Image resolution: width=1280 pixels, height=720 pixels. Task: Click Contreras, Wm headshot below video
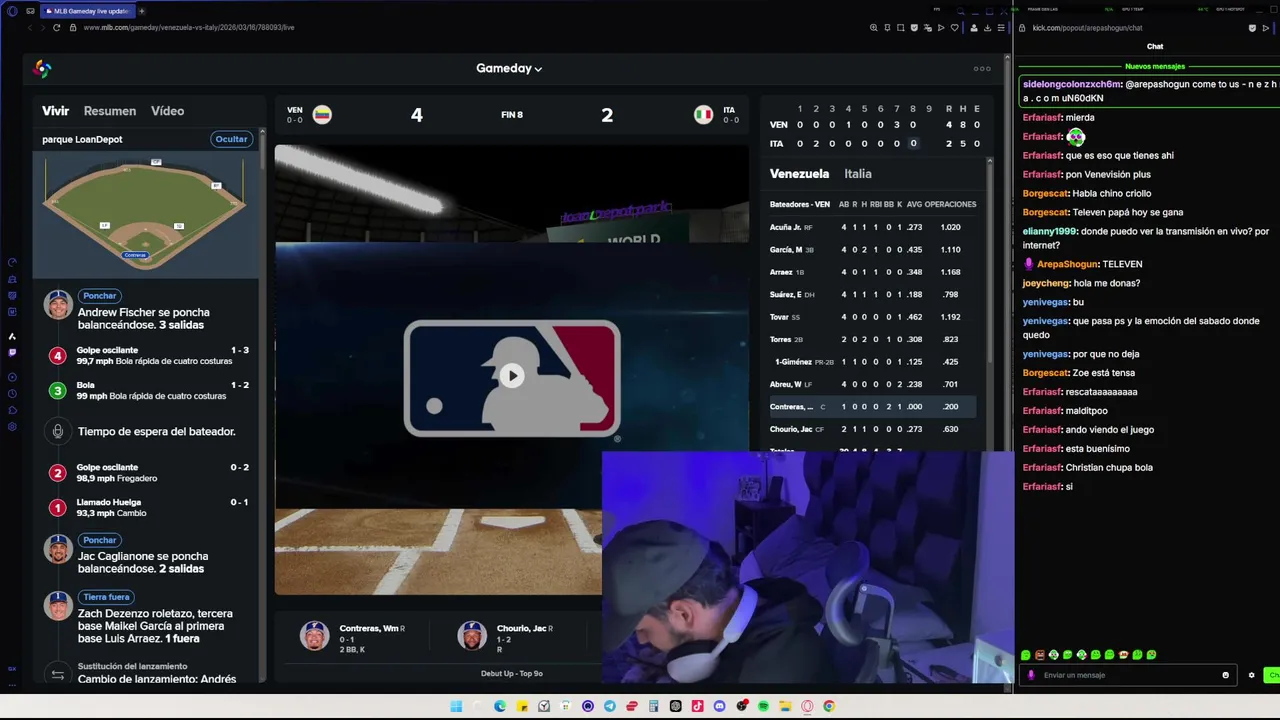(x=315, y=635)
